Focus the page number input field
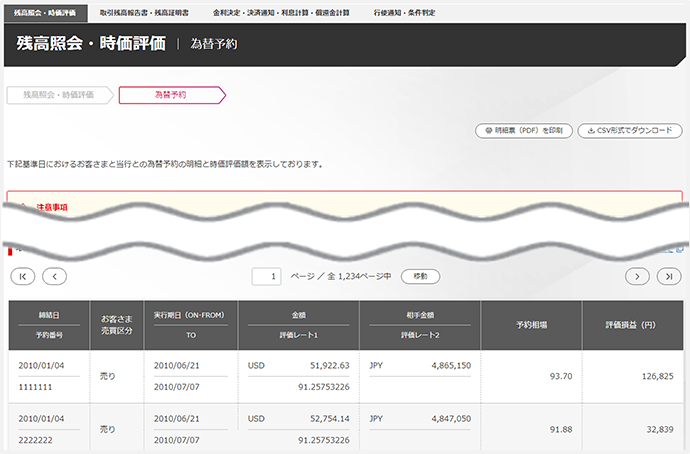 (x=266, y=276)
